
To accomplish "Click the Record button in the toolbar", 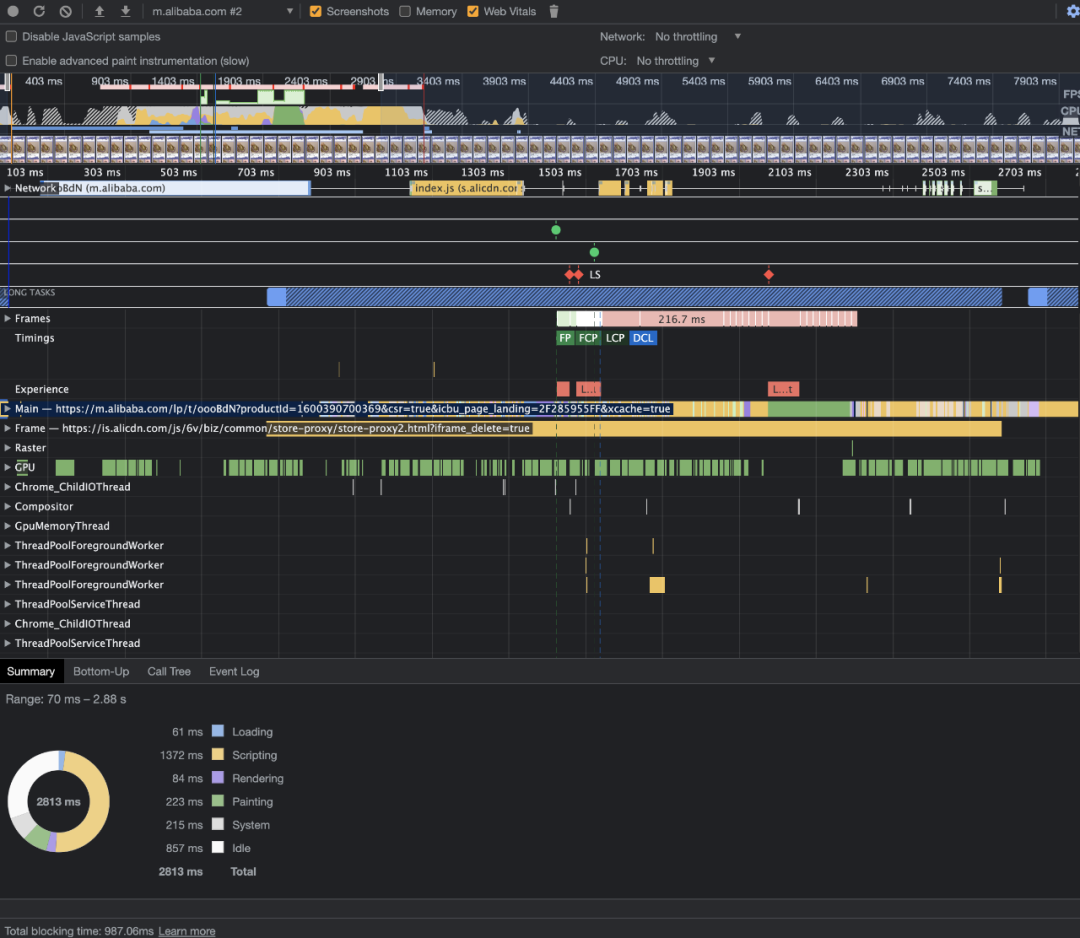I will tap(14, 11).
